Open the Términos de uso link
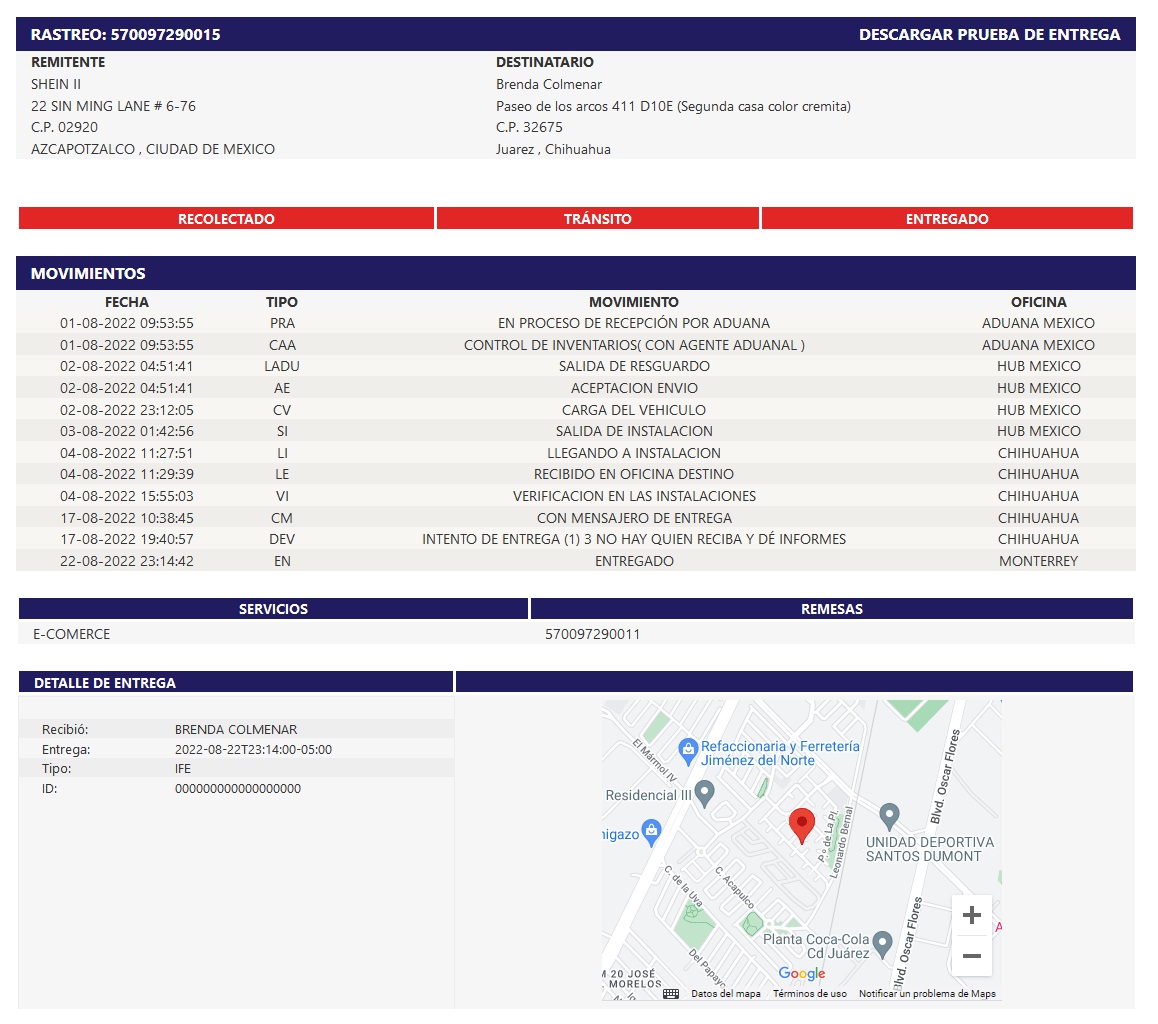This screenshot has height=1024, width=1158. pos(812,993)
